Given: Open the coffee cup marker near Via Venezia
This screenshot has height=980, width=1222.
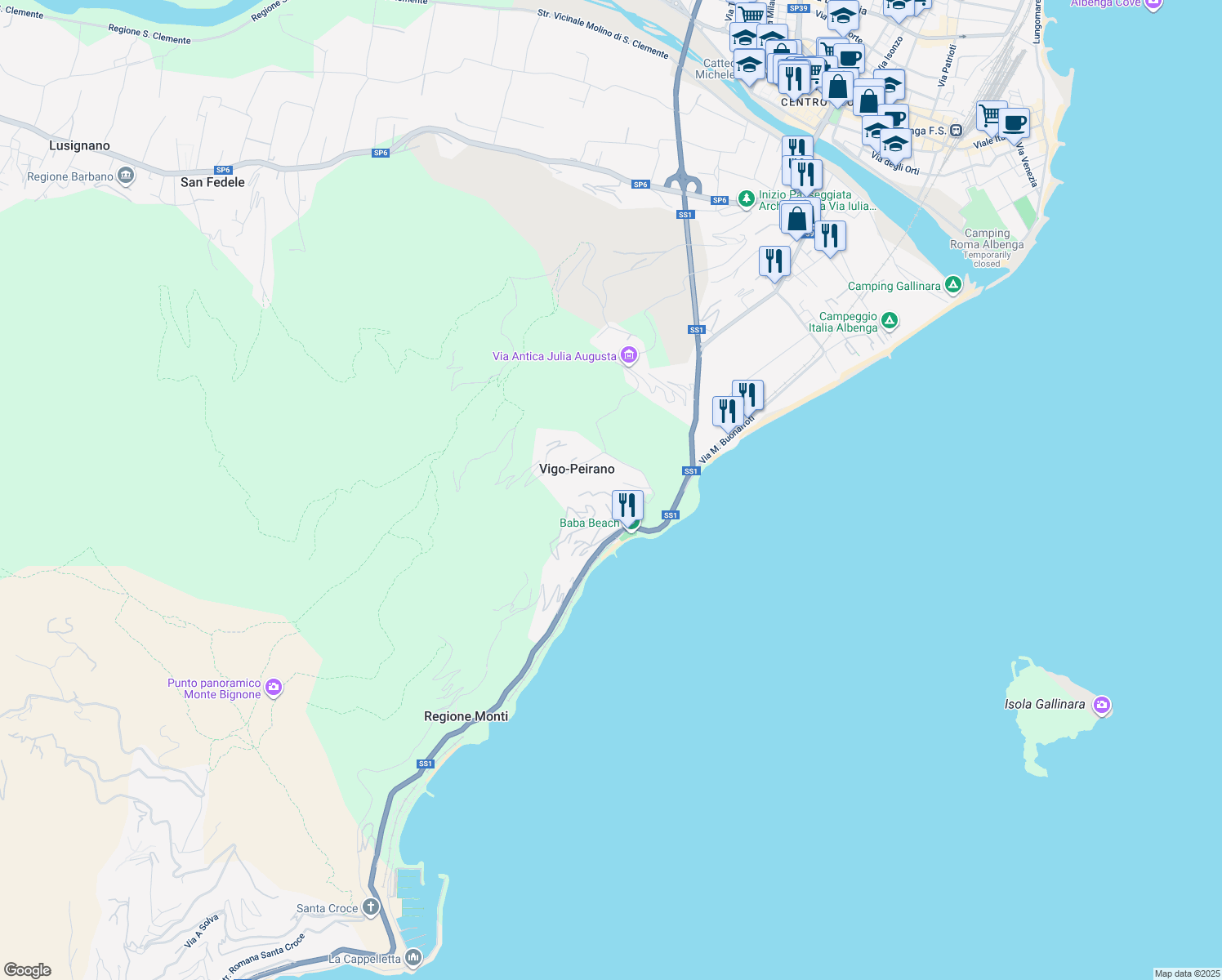Looking at the screenshot, I should pyautogui.click(x=1014, y=124).
